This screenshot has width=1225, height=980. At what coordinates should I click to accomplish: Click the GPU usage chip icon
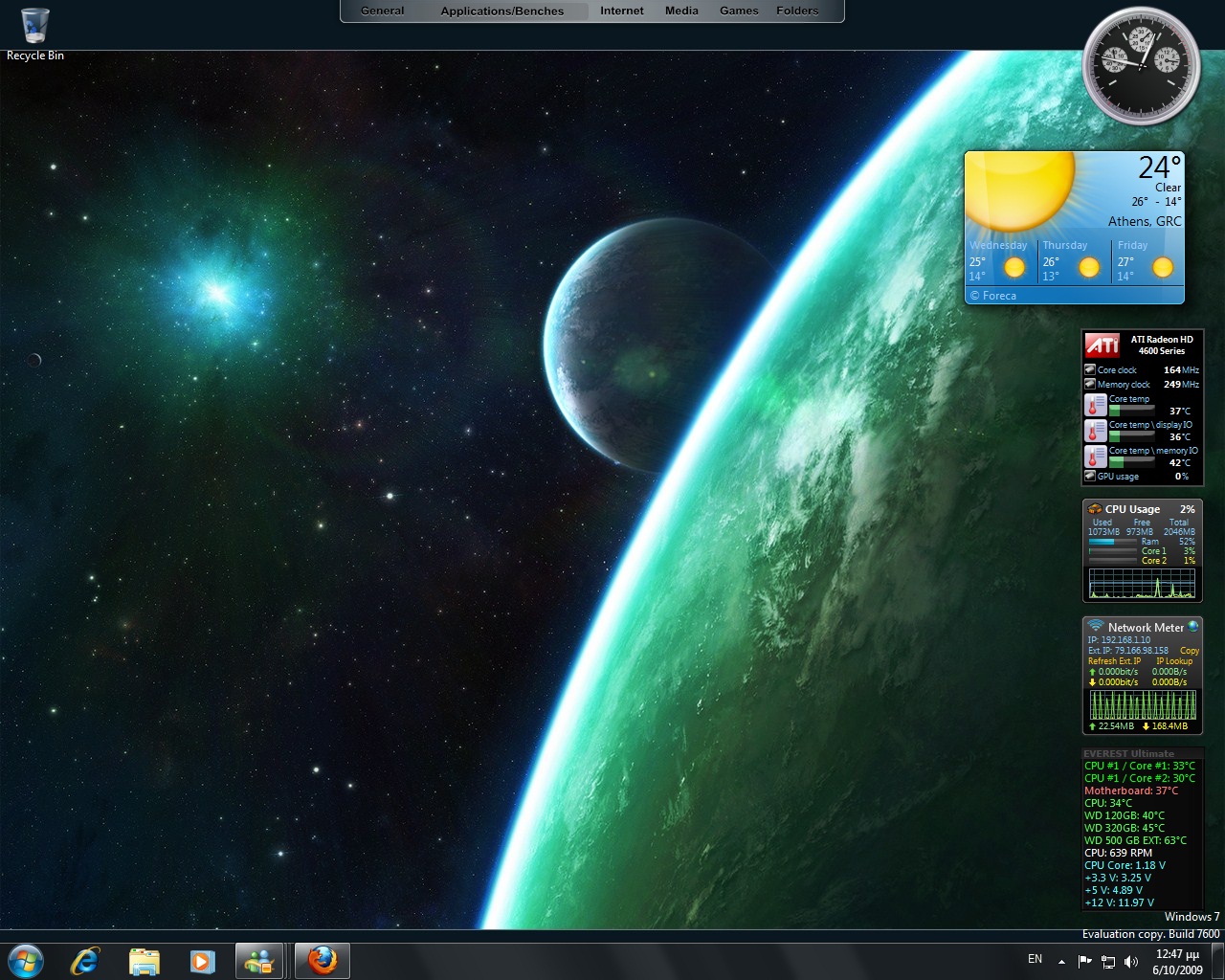(1089, 476)
